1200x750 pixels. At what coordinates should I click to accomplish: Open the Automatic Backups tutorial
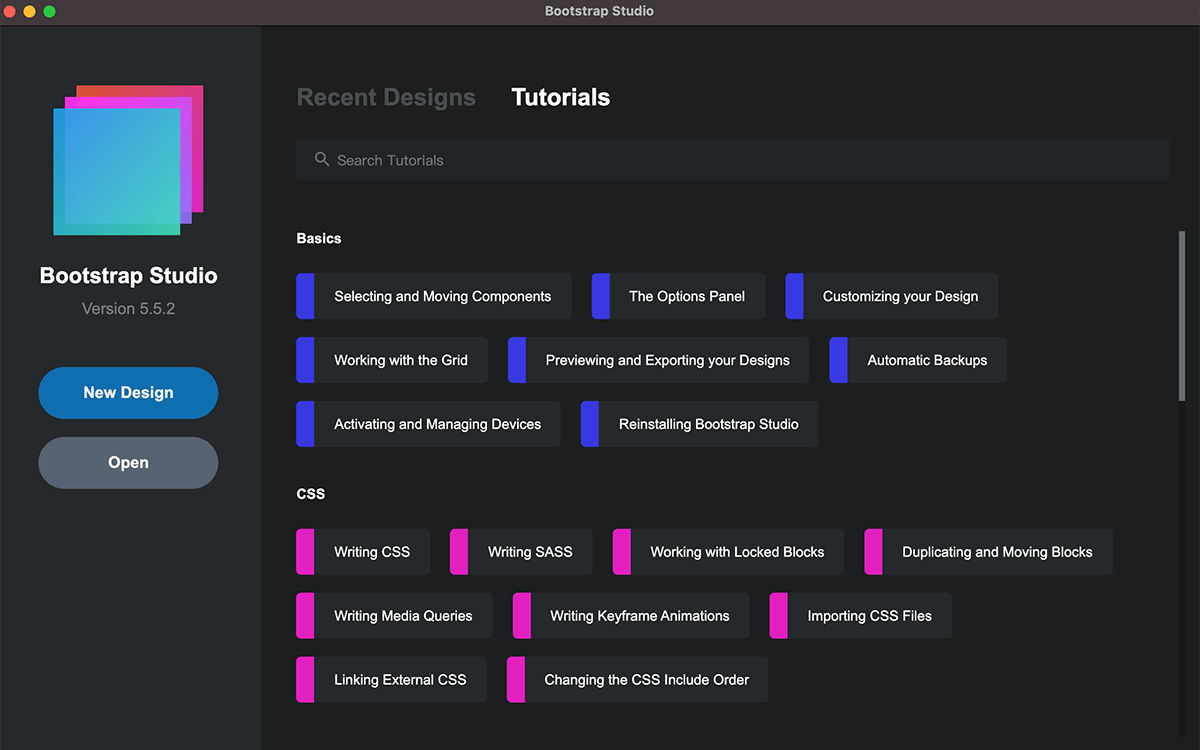click(918, 360)
